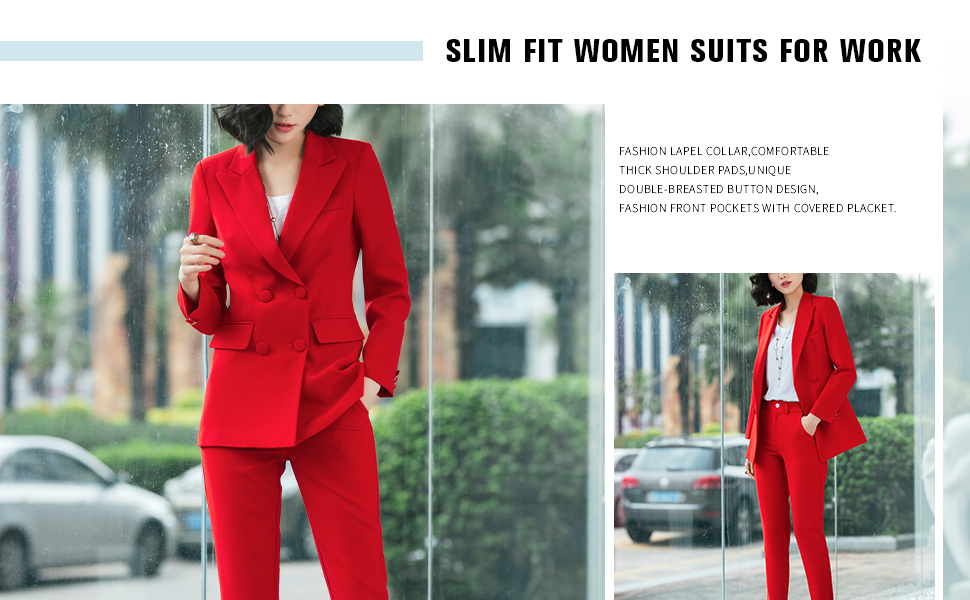Select the "Fashion lapel collar, comfortable" text line
This screenshot has height=600, width=970.
tap(724, 151)
